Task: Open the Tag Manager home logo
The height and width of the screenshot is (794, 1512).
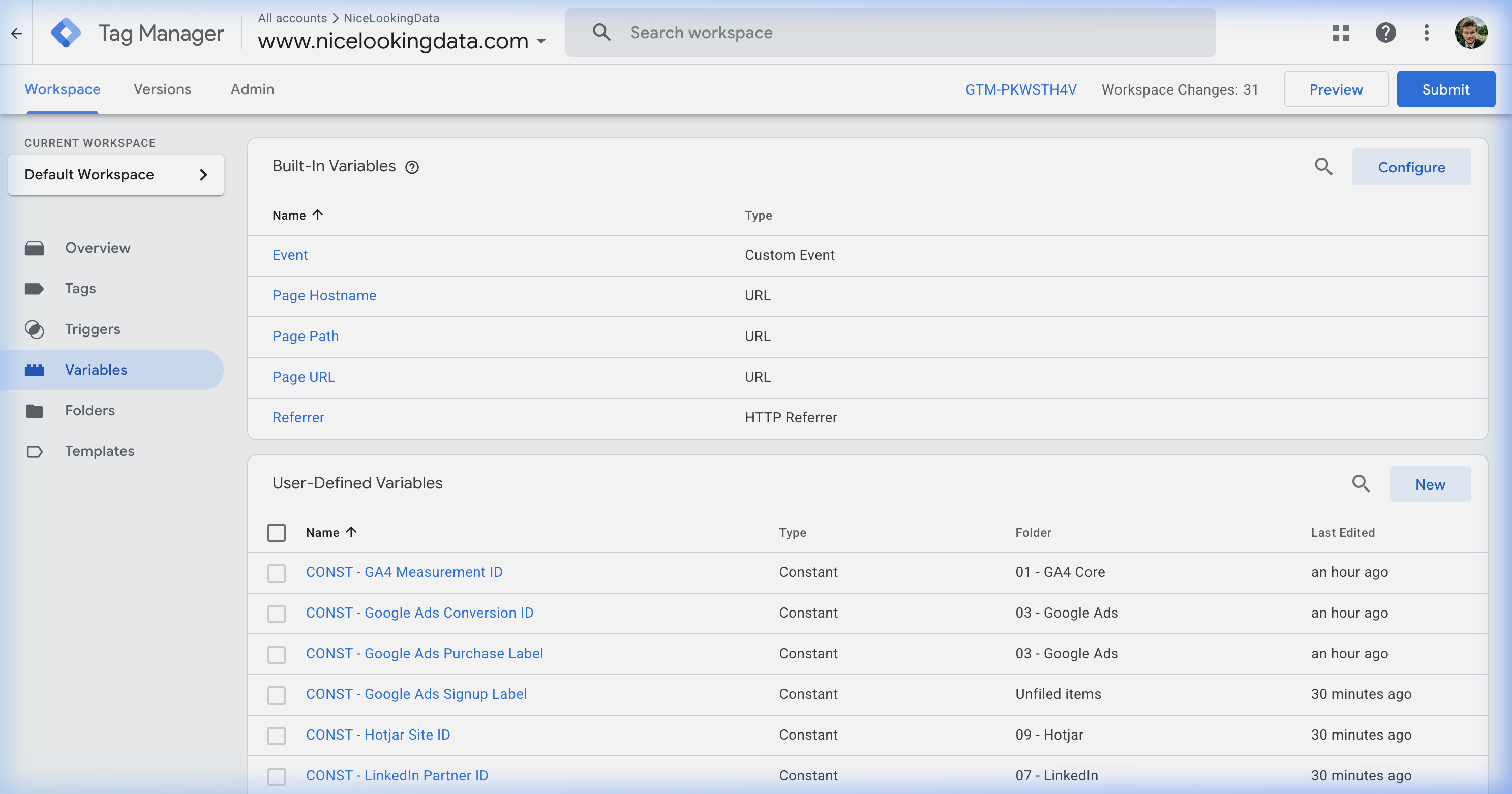Action: [x=66, y=32]
